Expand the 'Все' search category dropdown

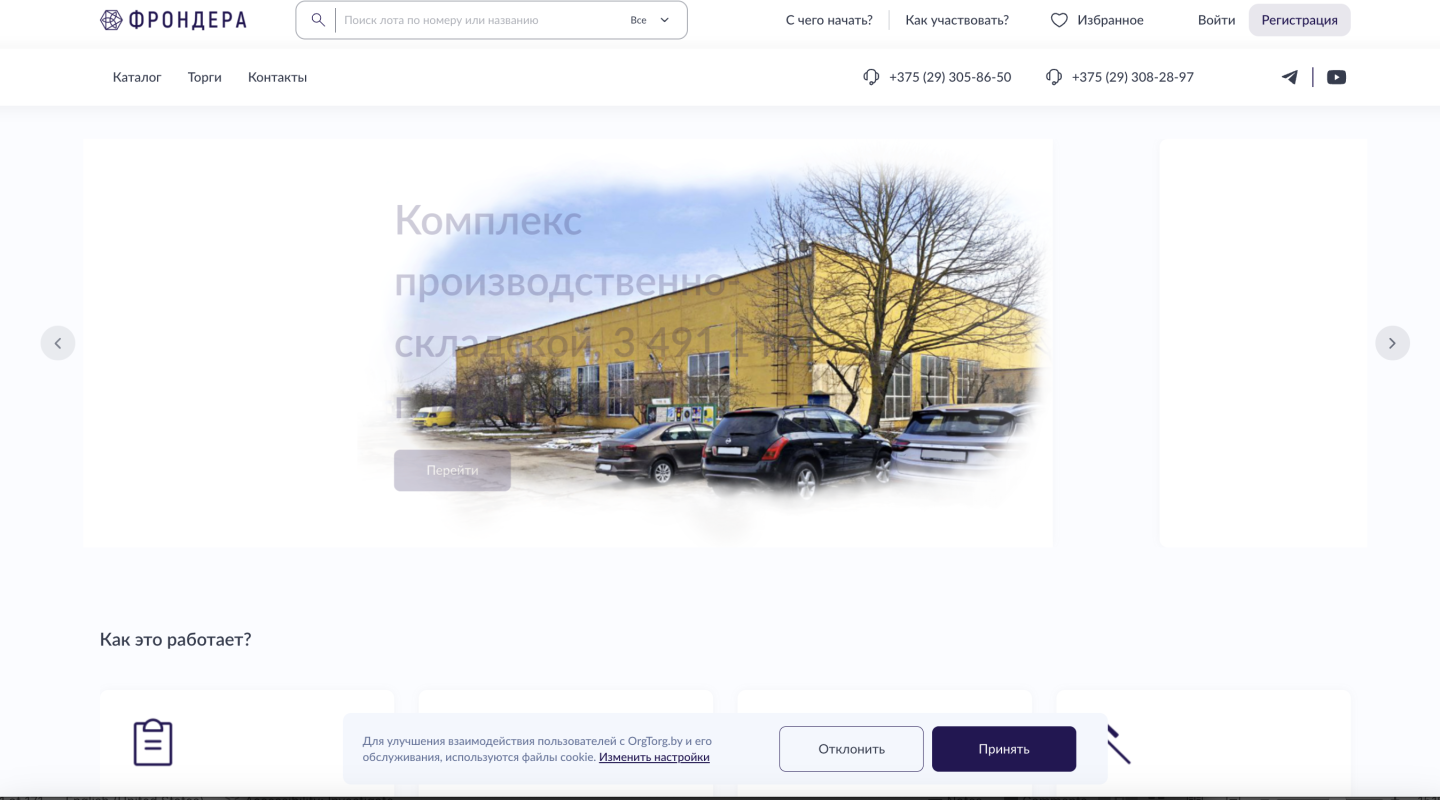tap(650, 20)
